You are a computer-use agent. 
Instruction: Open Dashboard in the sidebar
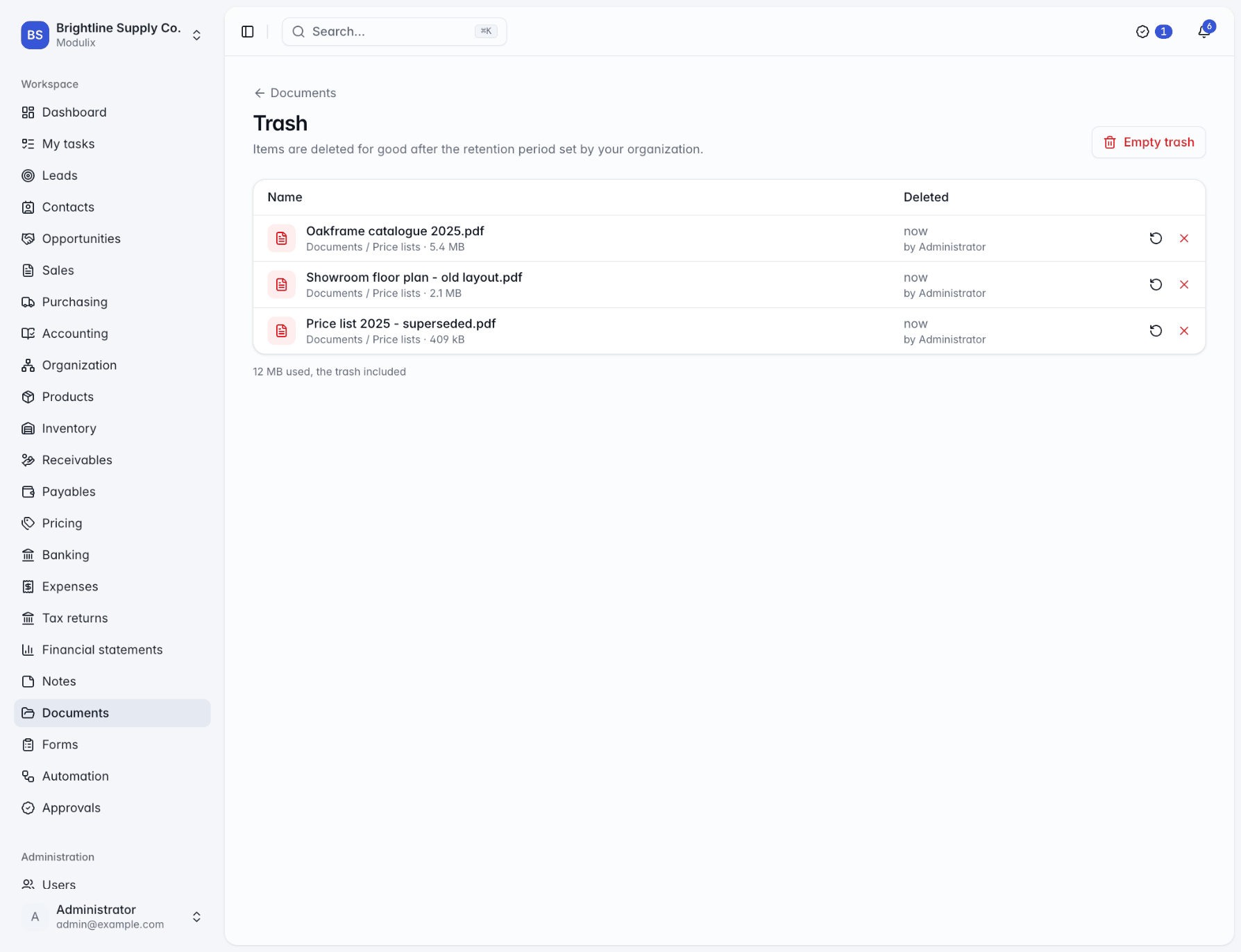[x=112, y=112]
